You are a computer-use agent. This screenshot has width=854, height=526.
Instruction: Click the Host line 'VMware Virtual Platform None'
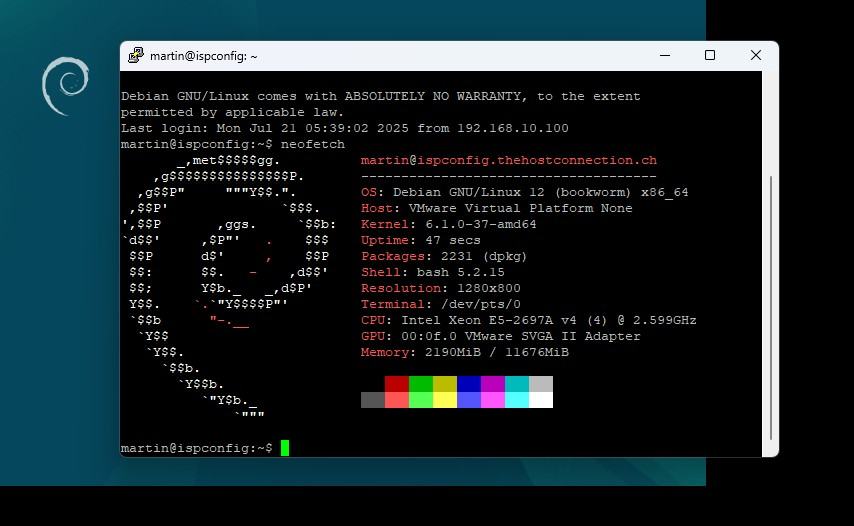[x=521, y=209]
